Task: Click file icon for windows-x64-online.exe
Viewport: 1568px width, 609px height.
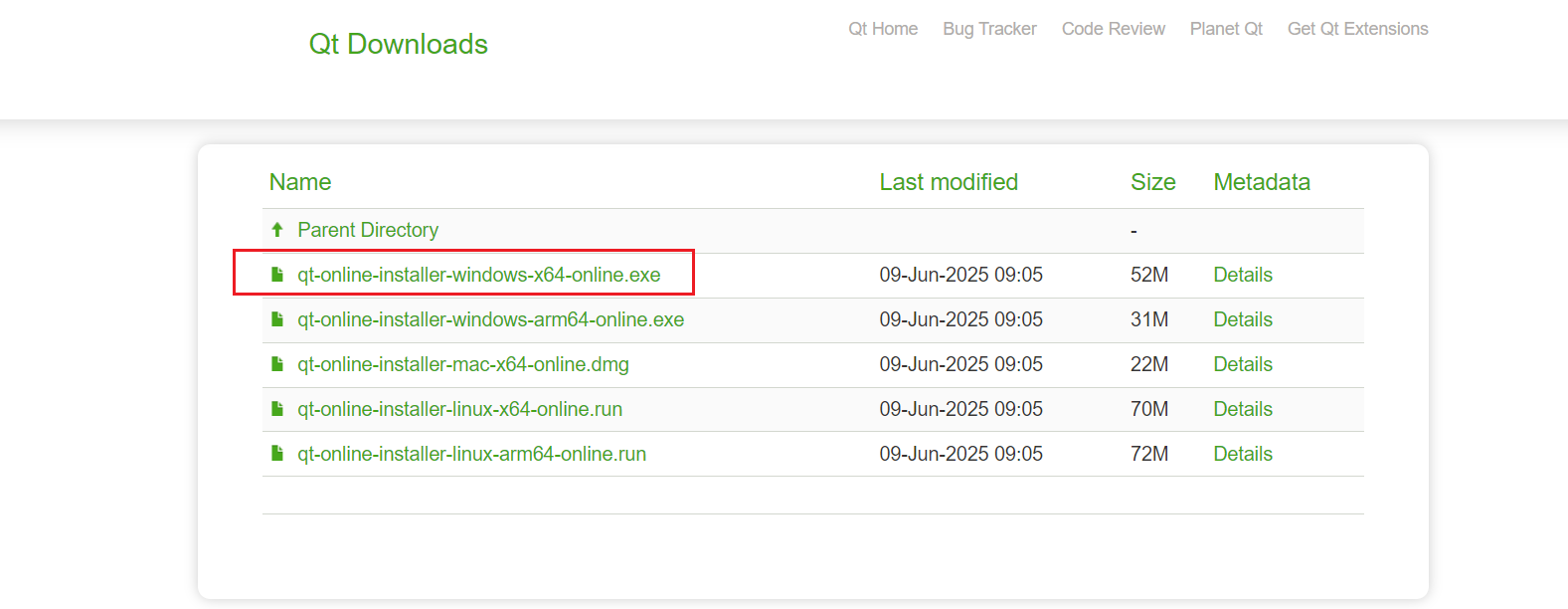Action: pyautogui.click(x=277, y=275)
